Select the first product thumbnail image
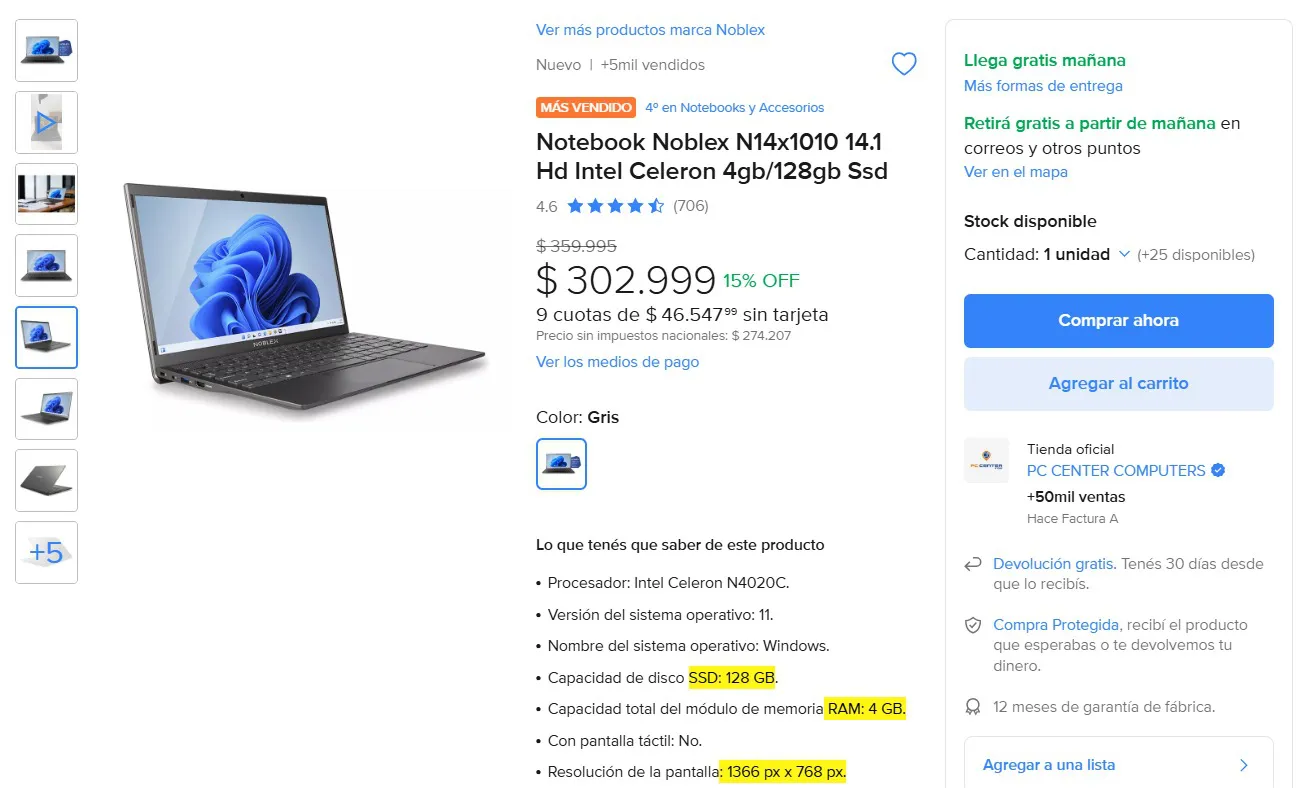The width and height of the screenshot is (1315, 788). (46, 50)
